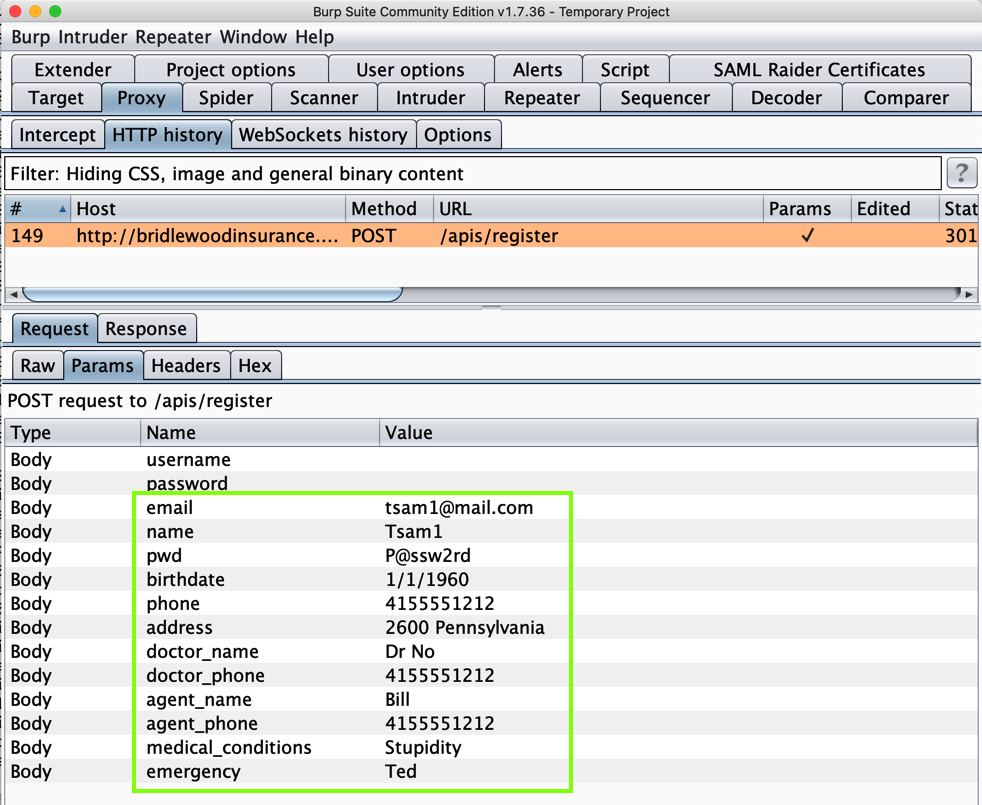Select the Intercept sub-tab
982x805 pixels.
tap(57, 135)
